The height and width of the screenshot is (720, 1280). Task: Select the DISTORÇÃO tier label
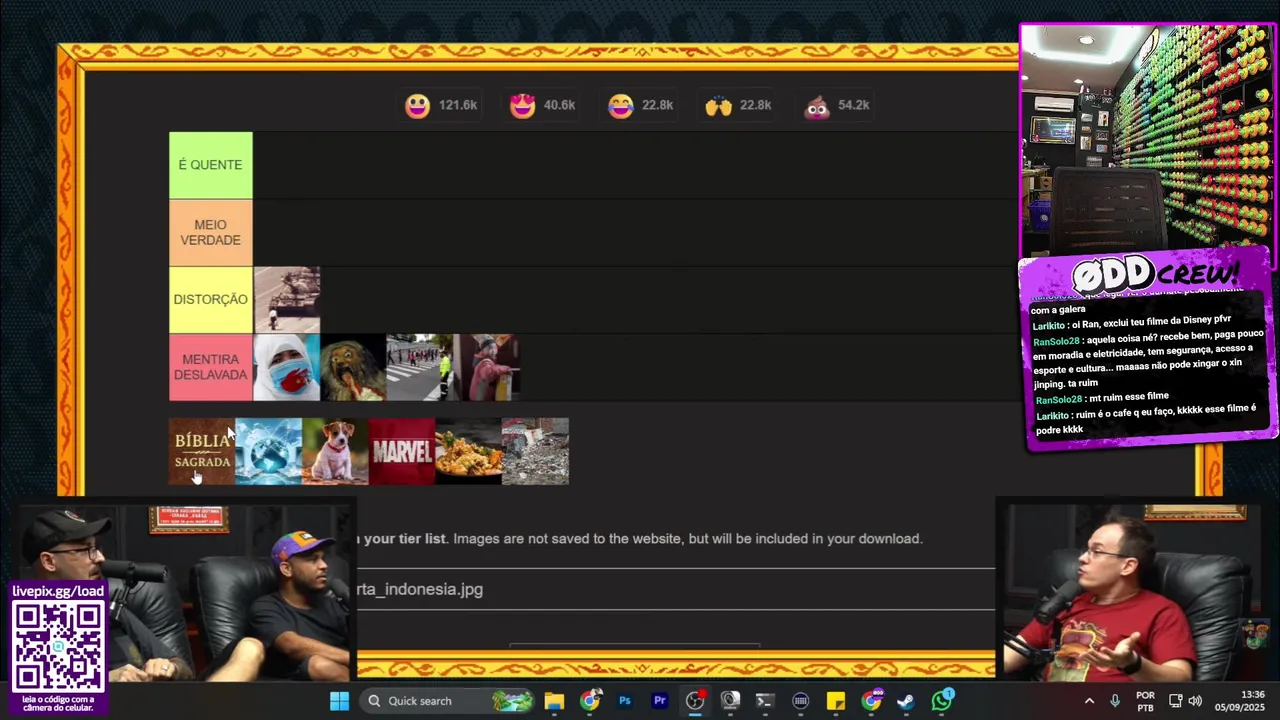210,299
